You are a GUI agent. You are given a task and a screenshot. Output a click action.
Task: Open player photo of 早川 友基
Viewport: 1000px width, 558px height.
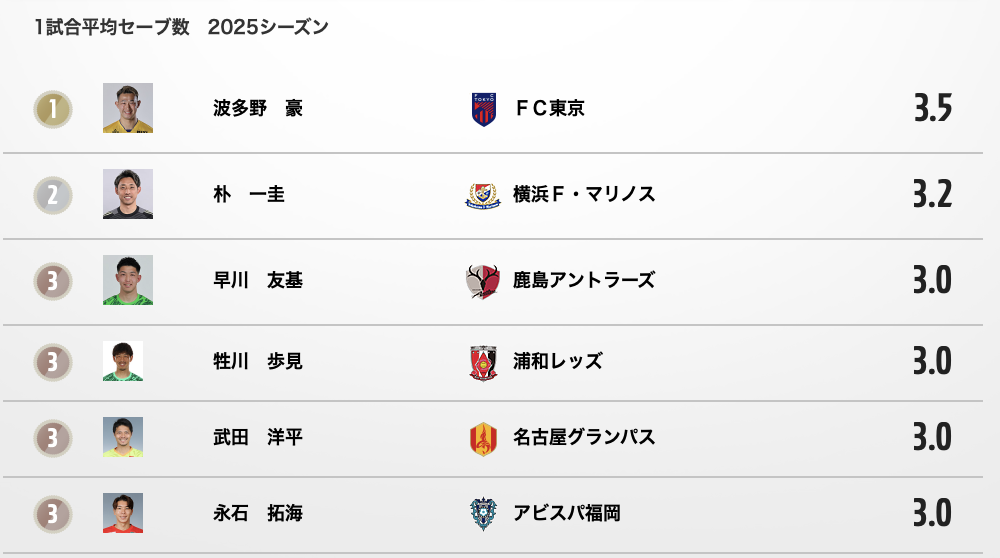(x=128, y=280)
